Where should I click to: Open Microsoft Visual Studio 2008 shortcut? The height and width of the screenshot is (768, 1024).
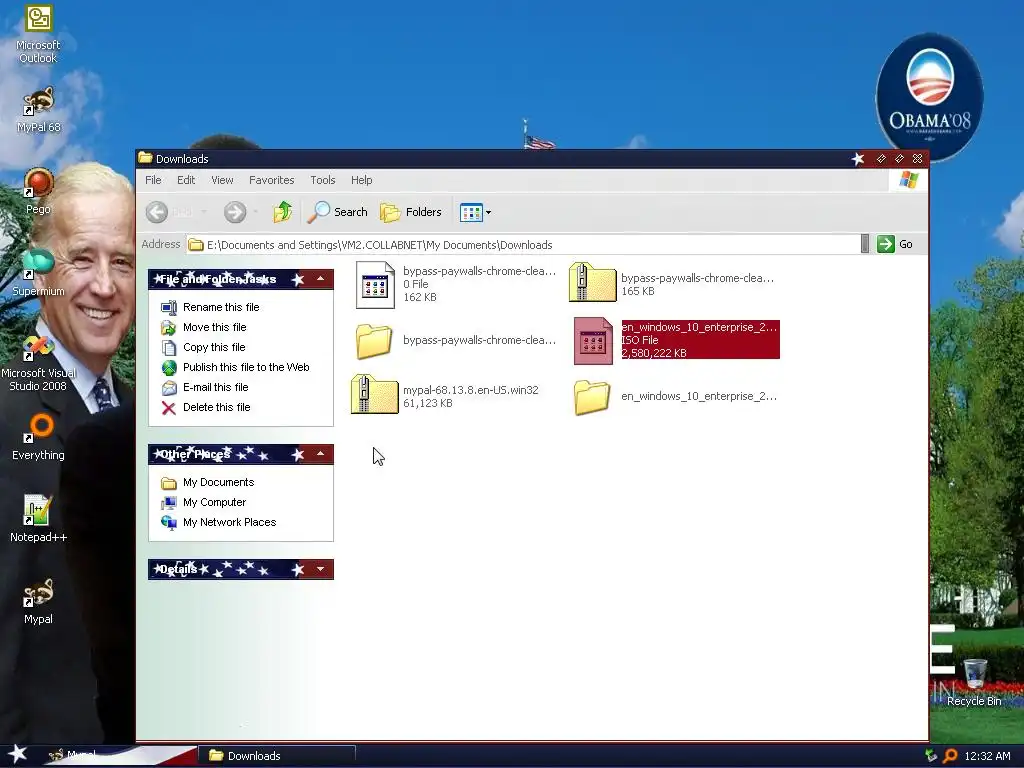coord(38,362)
